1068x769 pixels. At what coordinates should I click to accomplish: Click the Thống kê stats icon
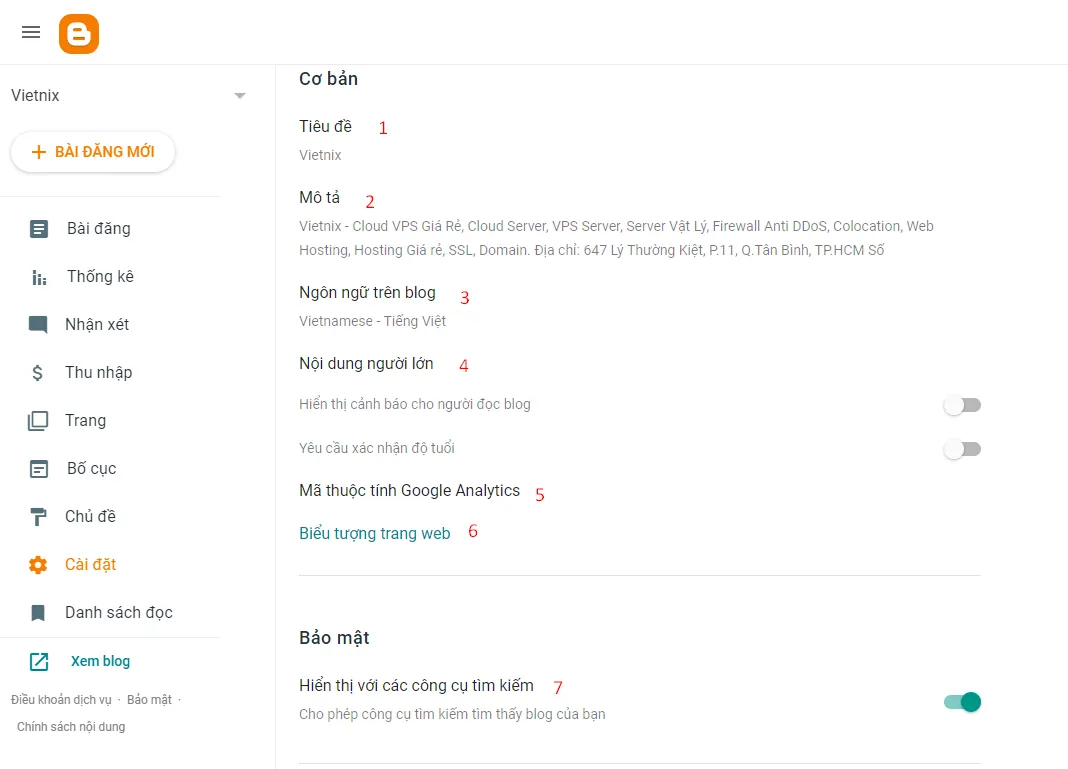pyautogui.click(x=39, y=277)
